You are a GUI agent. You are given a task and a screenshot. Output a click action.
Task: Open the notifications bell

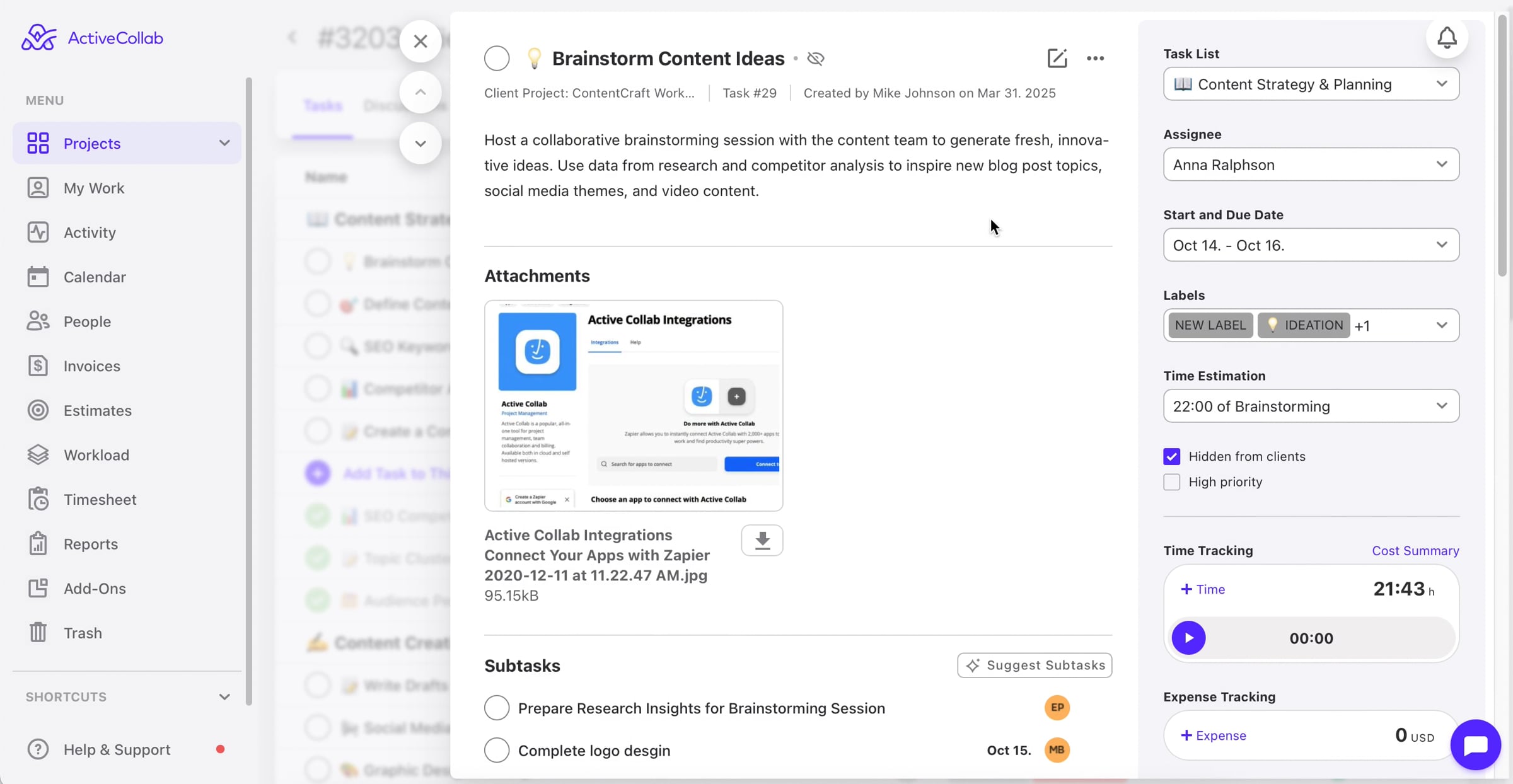pyautogui.click(x=1447, y=38)
